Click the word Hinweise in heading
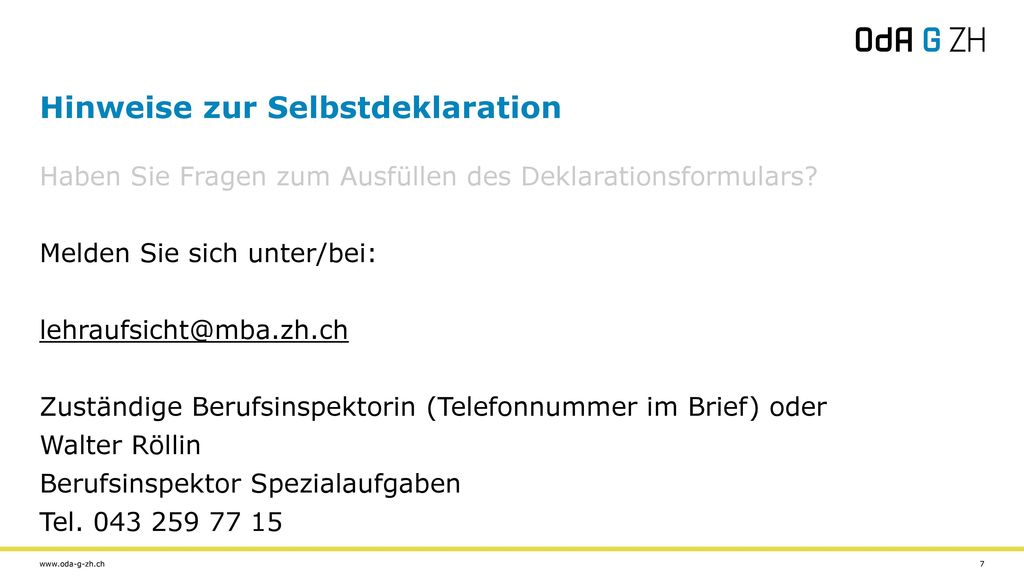The image size is (1024, 576). point(116,108)
